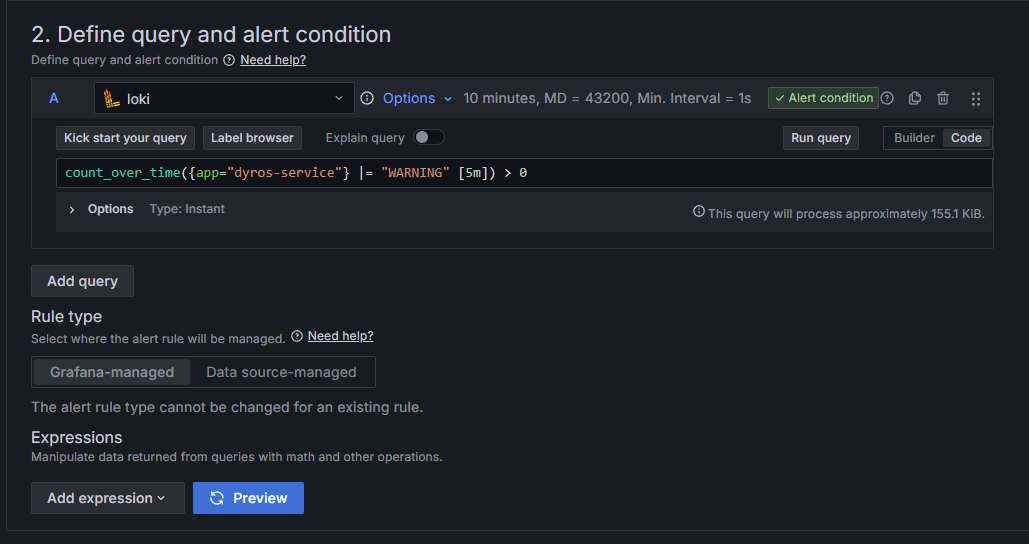
Task: Open the Add expression dropdown menu
Action: tap(107, 498)
